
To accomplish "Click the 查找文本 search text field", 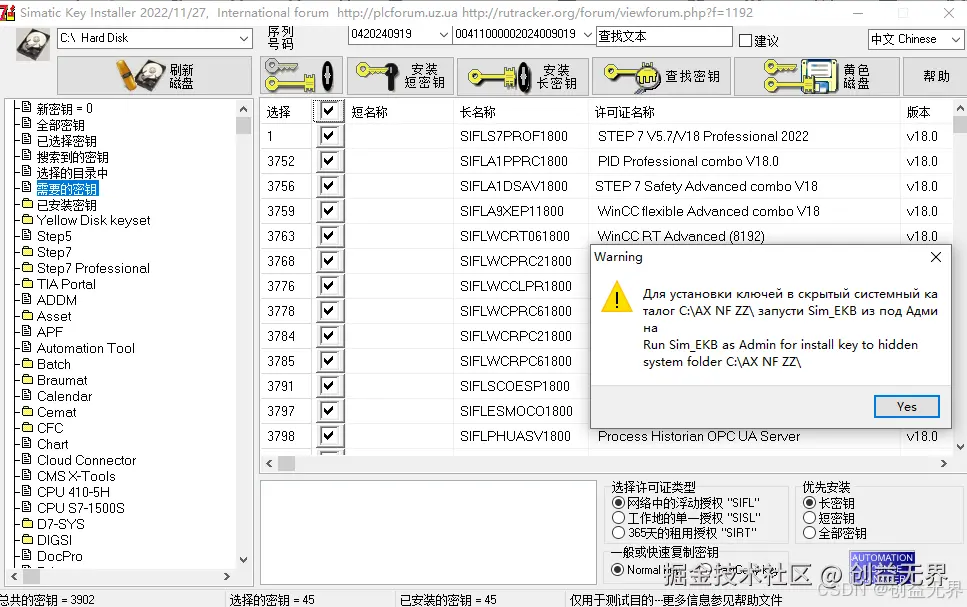I will click(664, 36).
